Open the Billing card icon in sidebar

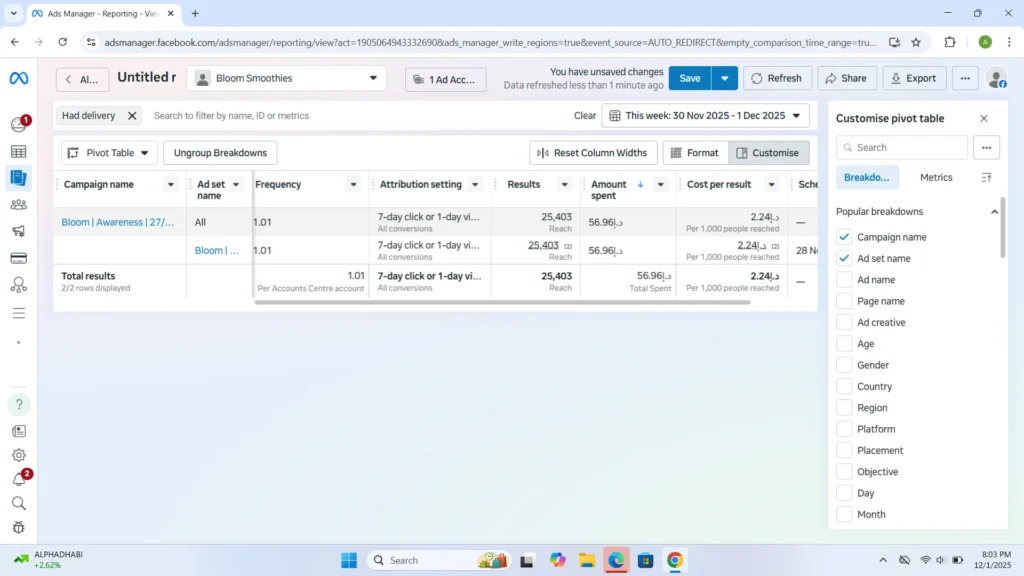[x=19, y=258]
